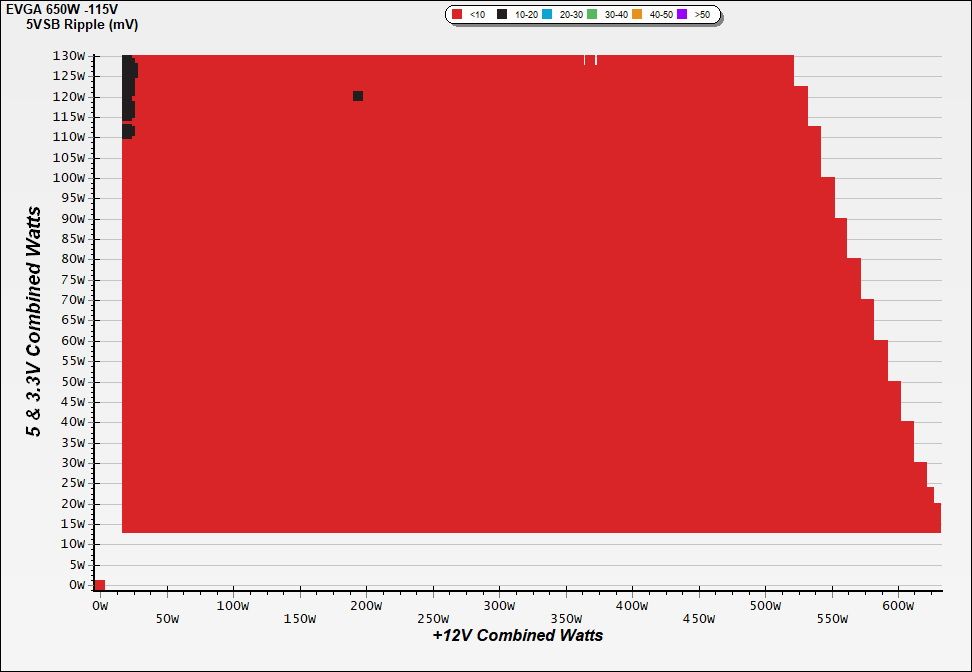Viewport: 972px width, 672px height.
Task: Click the '5w' y-axis label
Action: point(79,565)
